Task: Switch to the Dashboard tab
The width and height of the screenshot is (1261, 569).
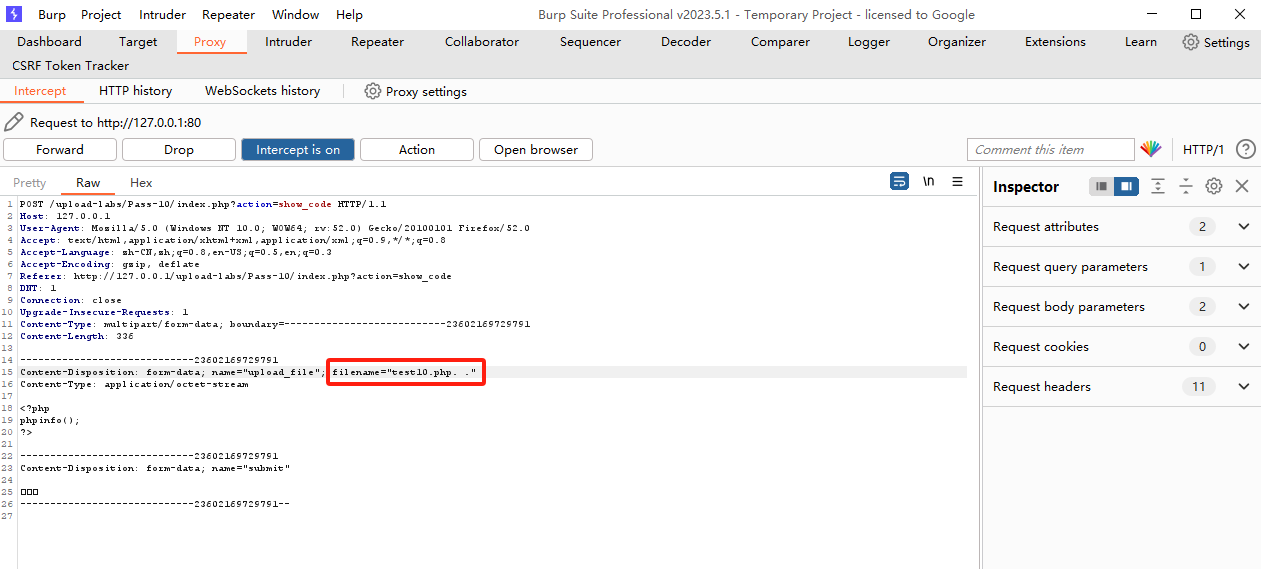Action: click(49, 42)
